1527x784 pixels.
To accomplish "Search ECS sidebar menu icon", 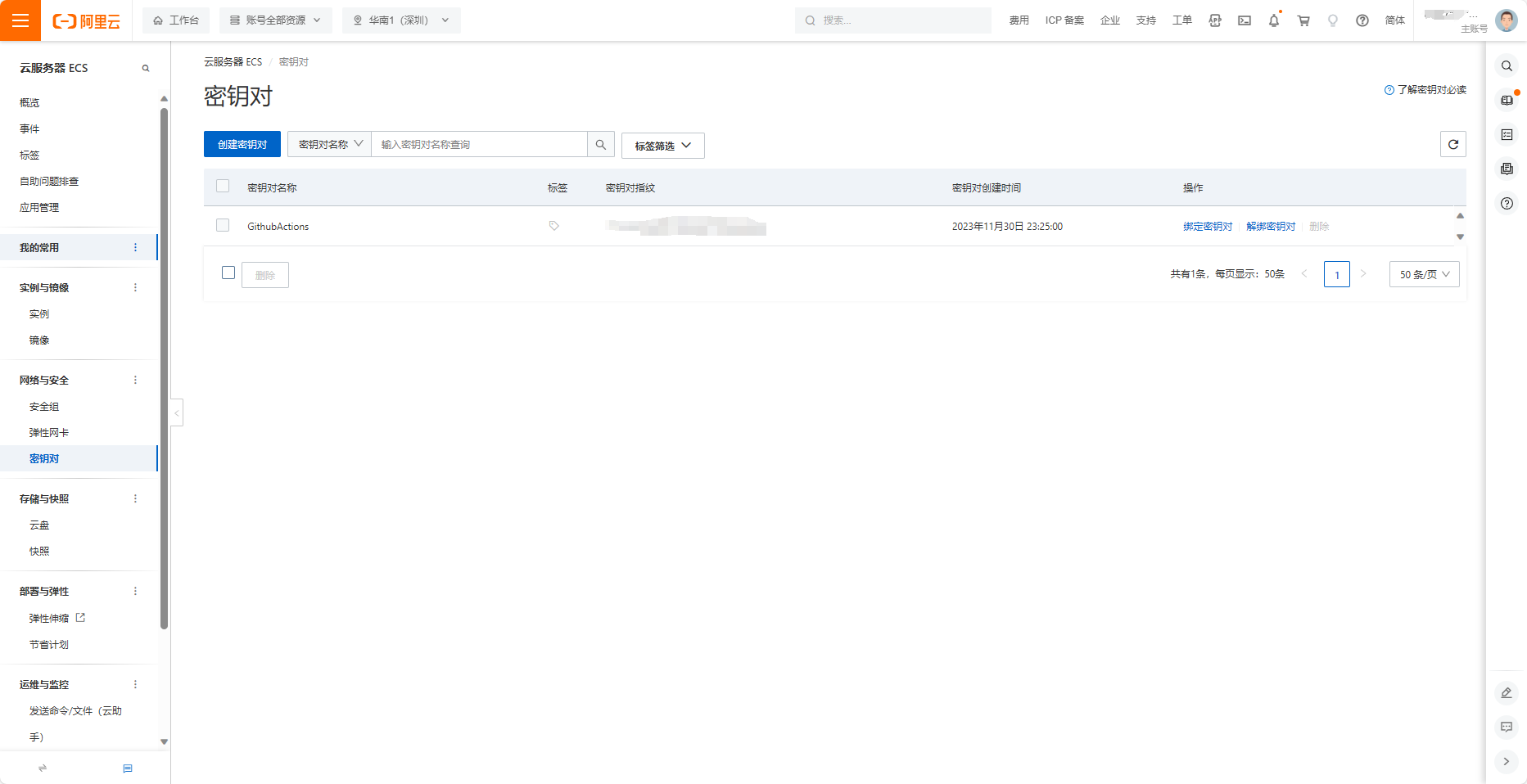I will [146, 68].
